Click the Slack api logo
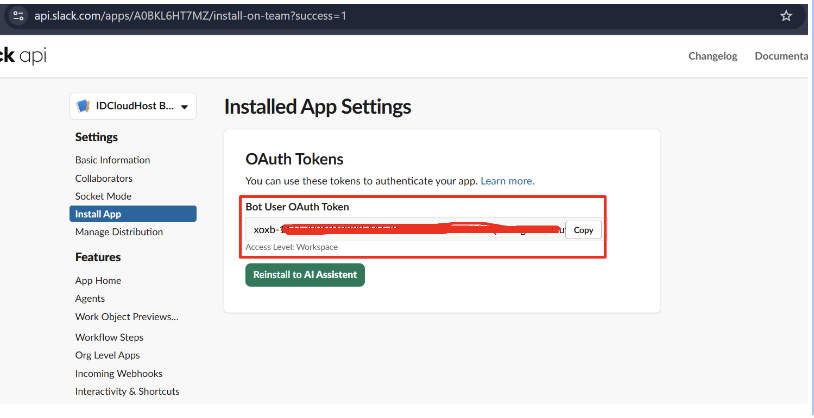This screenshot has height=418, width=814. click(23, 56)
